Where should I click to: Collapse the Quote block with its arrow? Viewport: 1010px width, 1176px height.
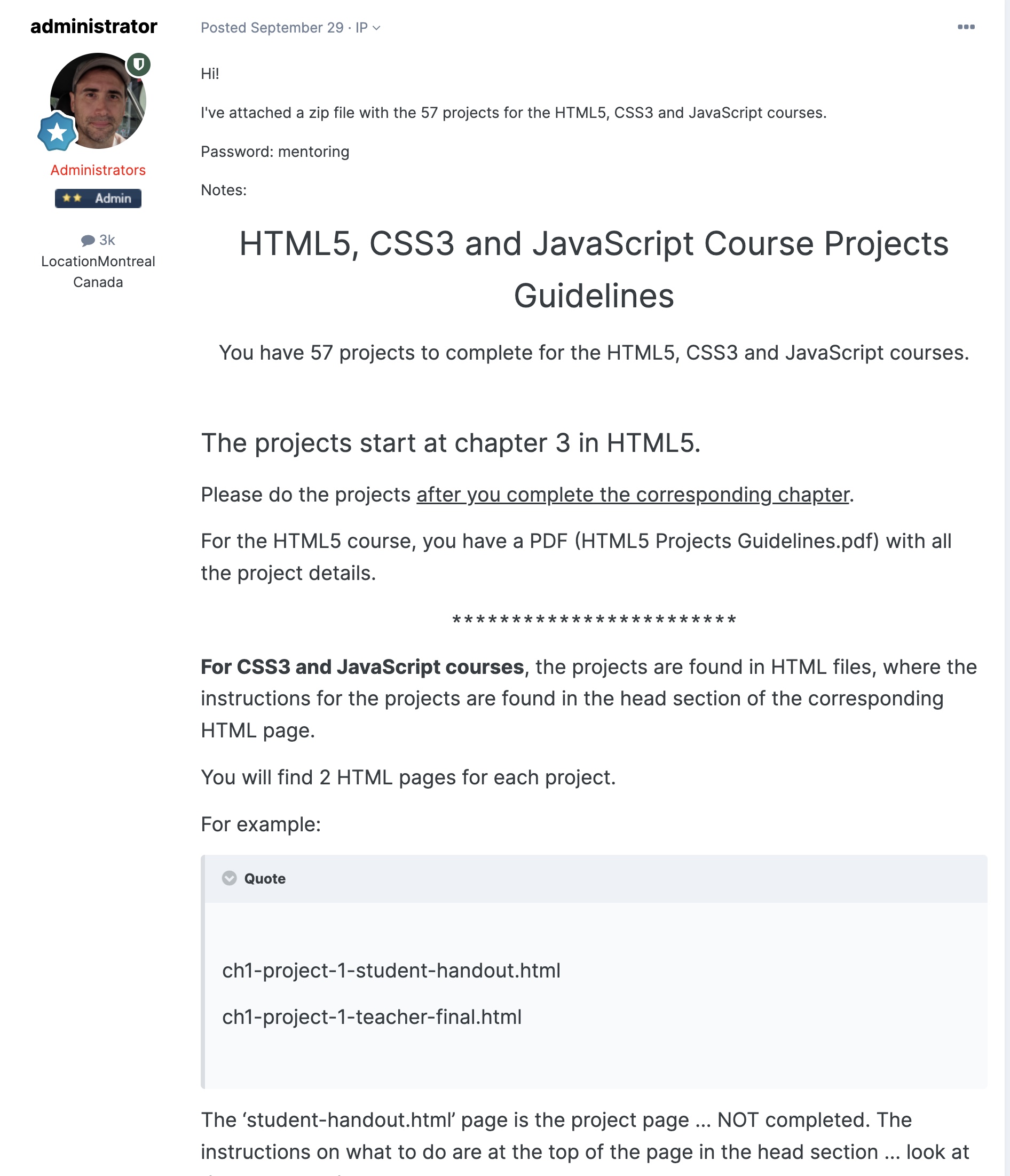coord(230,878)
